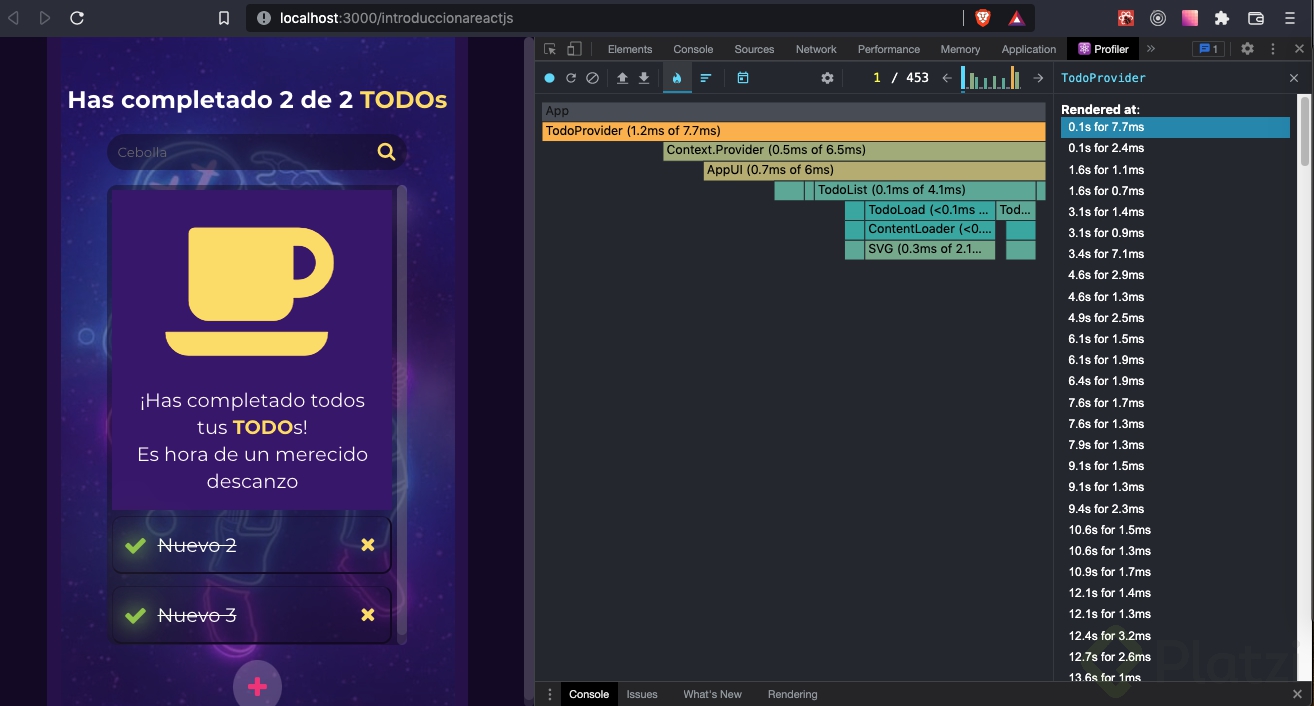Open the browser extensions puzzle icon
Viewport: 1314px width, 706px height.
pos(1221,18)
